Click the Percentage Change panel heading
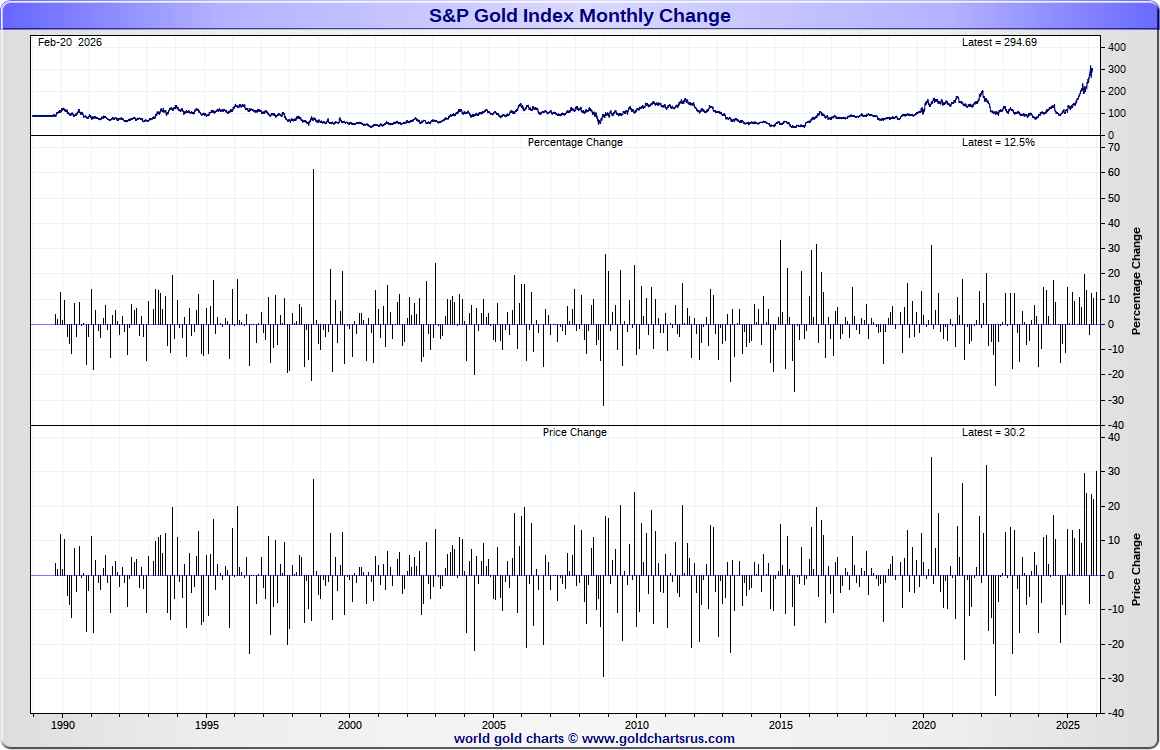This screenshot has height=750, width=1160. [x=575, y=142]
